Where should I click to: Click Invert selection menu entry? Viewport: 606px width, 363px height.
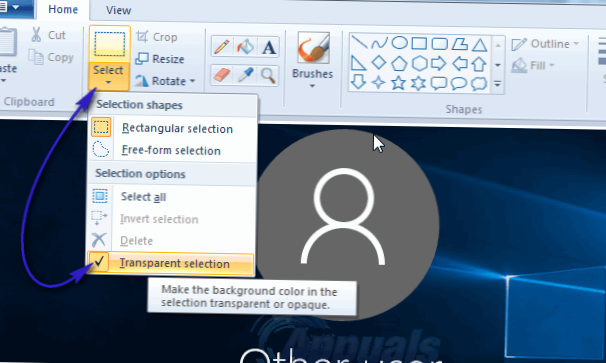point(172,219)
